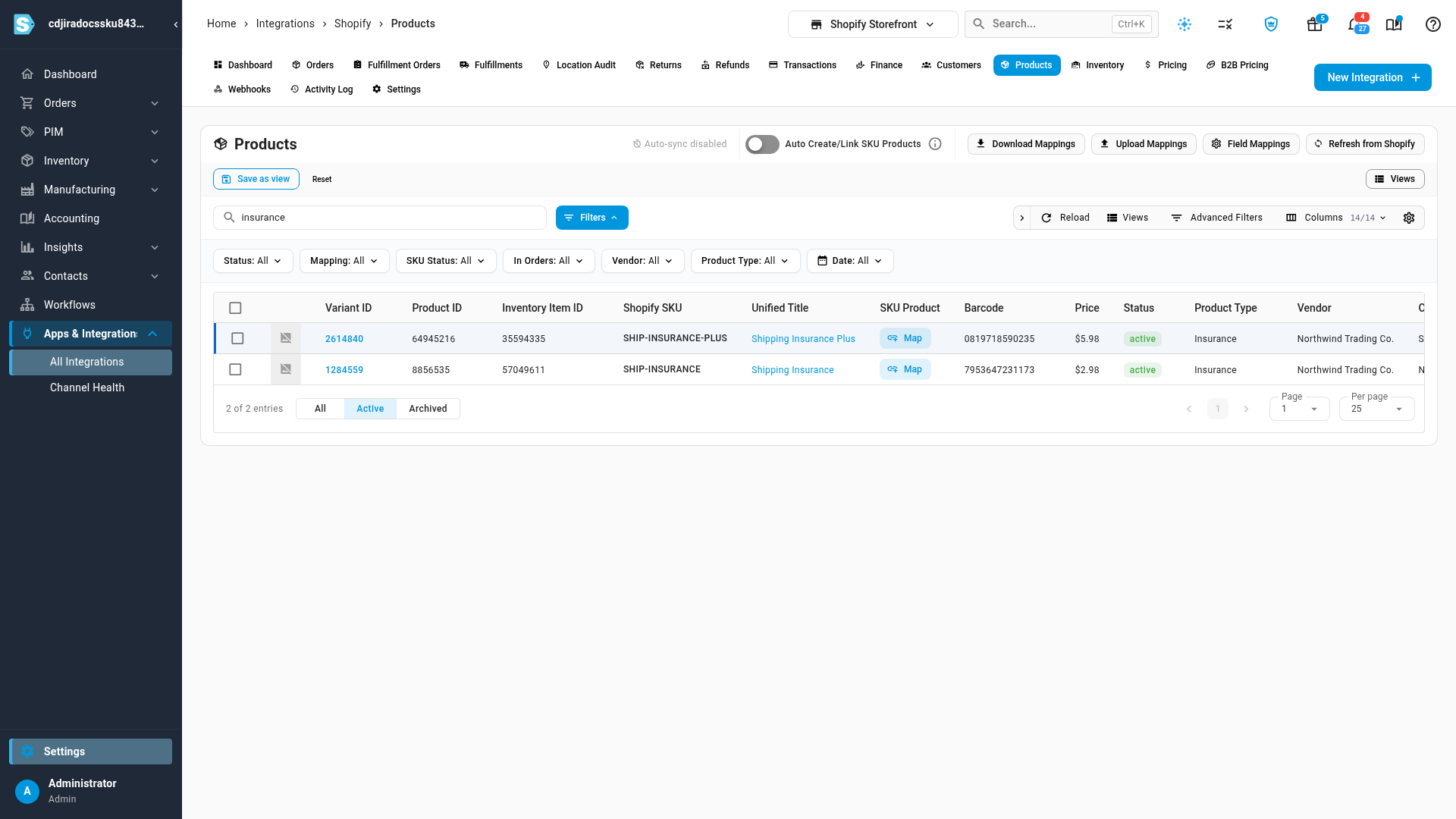Go to previous page arrow
This screenshot has width=1456, height=819.
[1189, 409]
